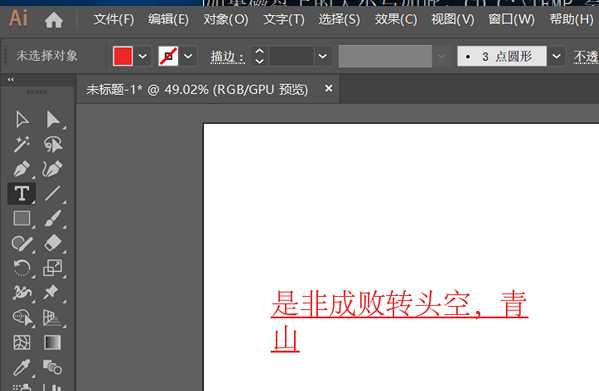Click the variable width profile box
This screenshot has height=391, width=599.
[385, 57]
